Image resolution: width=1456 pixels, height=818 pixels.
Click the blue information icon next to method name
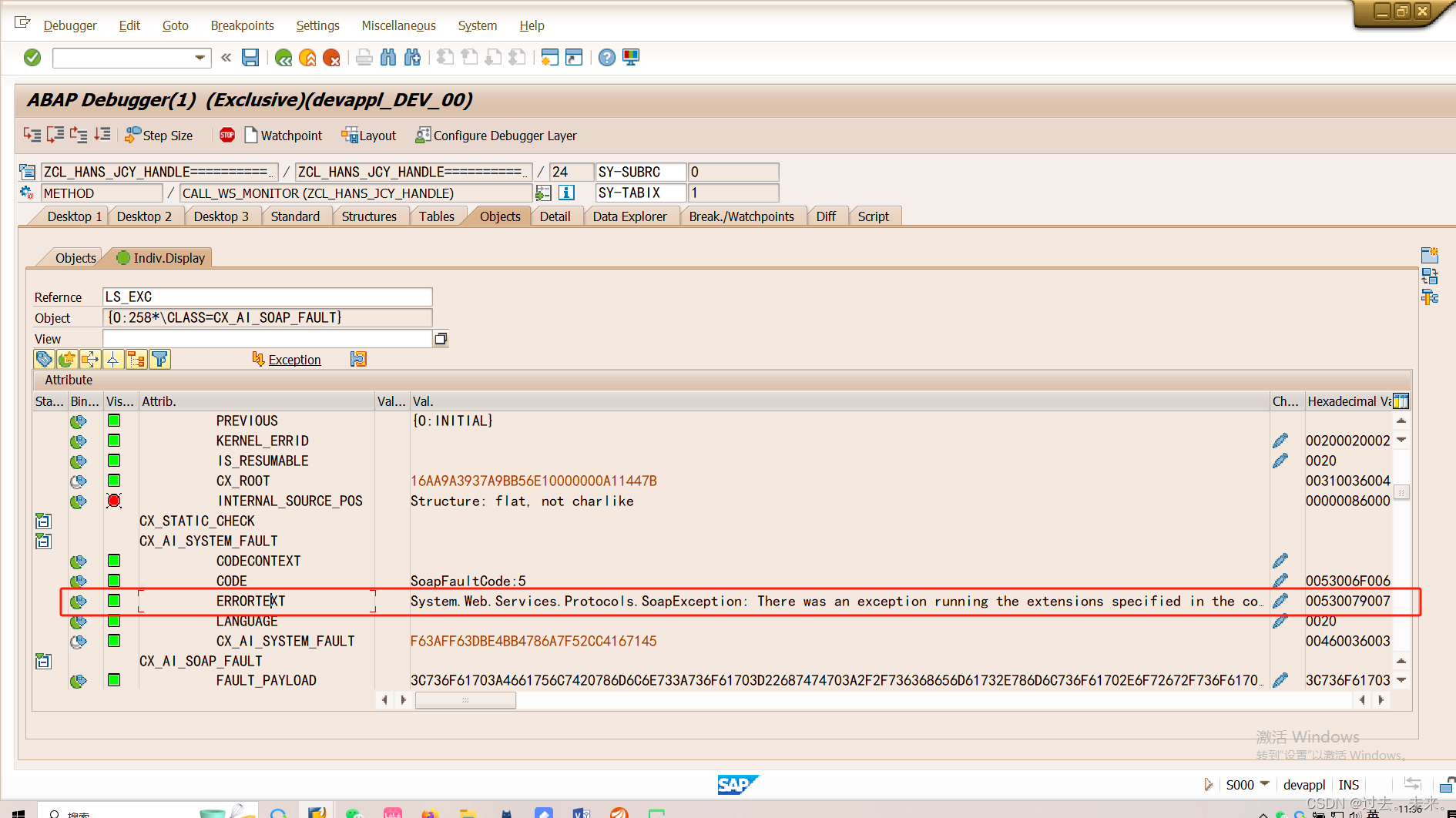pyautogui.click(x=567, y=193)
